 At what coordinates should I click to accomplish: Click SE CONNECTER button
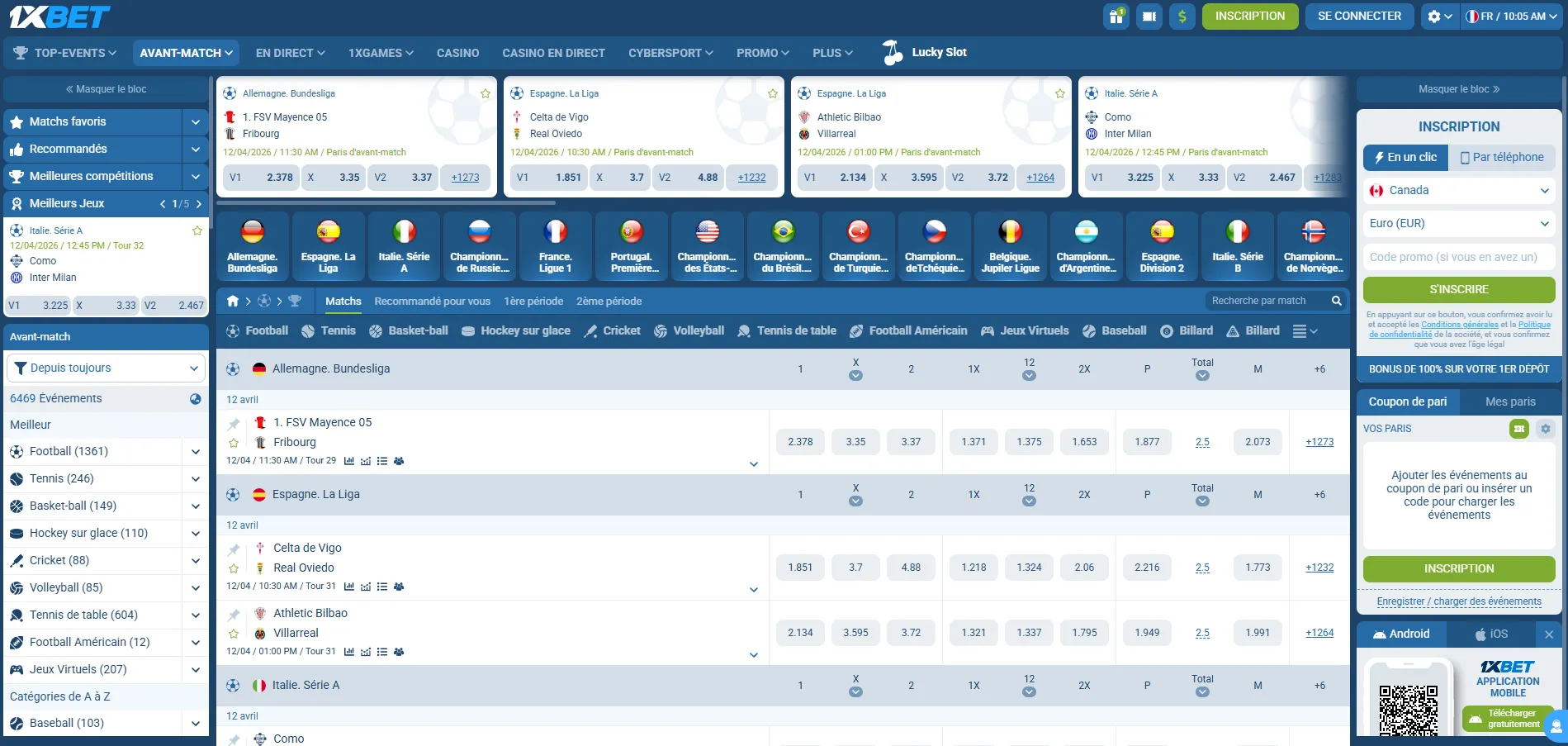coord(1359,16)
